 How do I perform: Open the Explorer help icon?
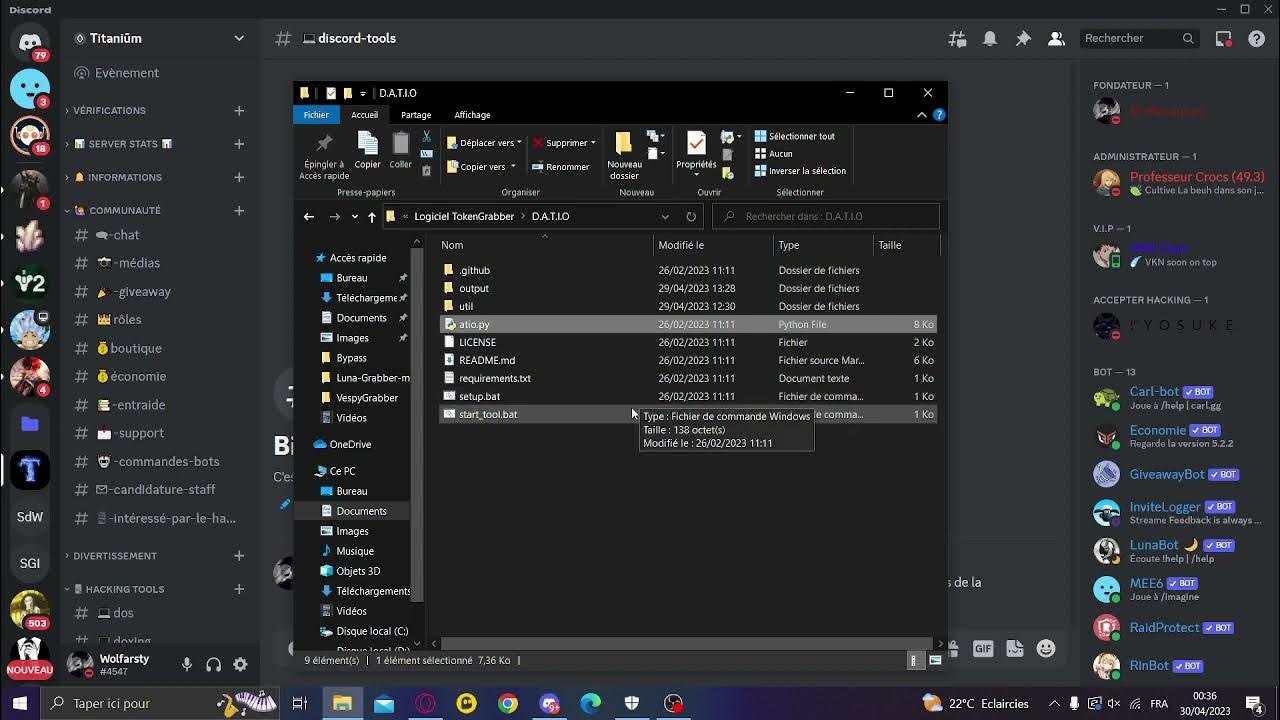(938, 115)
